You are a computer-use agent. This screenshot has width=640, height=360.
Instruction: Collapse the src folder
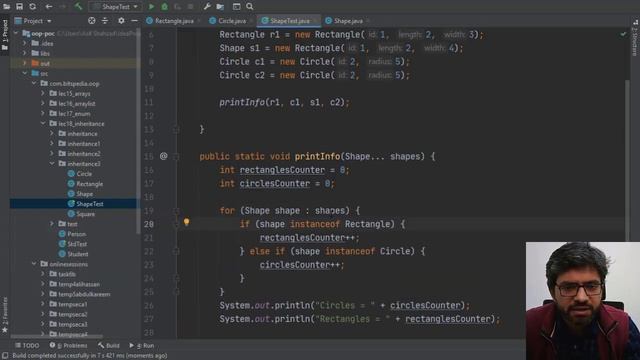pos(25,73)
